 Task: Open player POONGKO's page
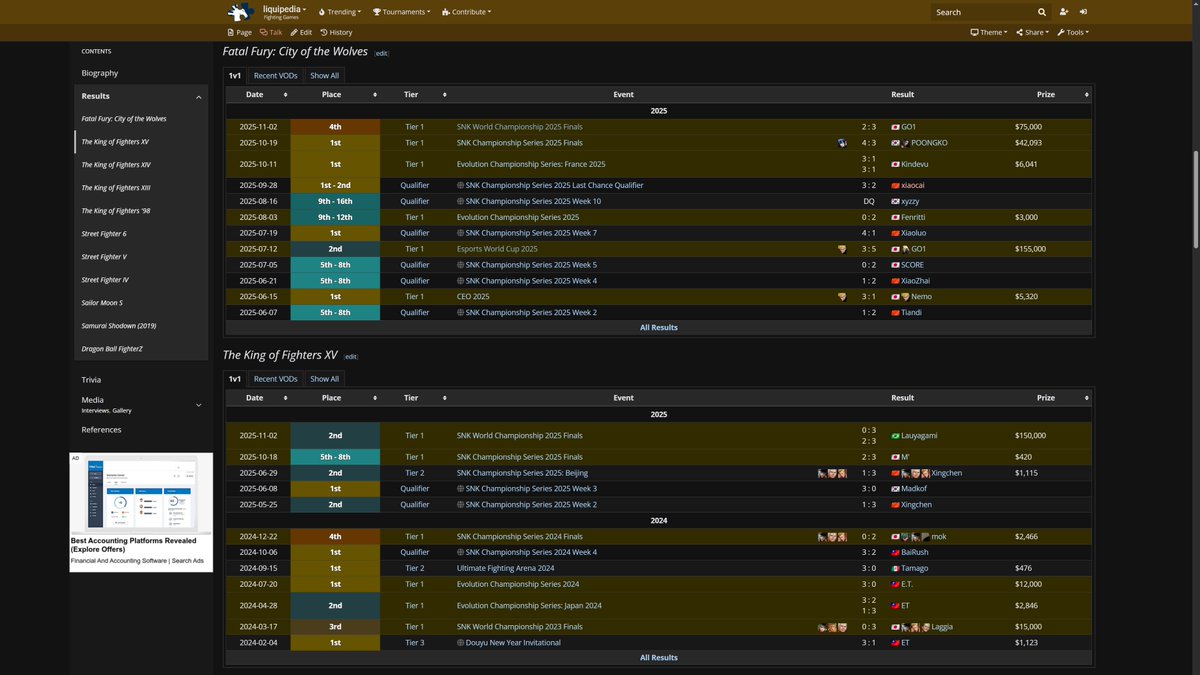(x=929, y=143)
